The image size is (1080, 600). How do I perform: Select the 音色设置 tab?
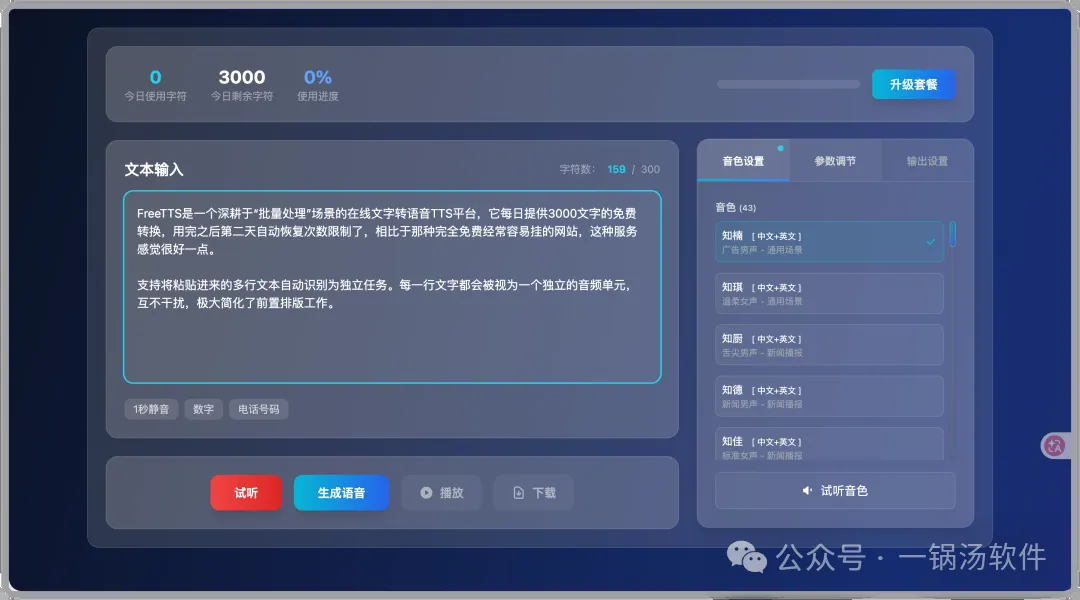pyautogui.click(x=743, y=161)
